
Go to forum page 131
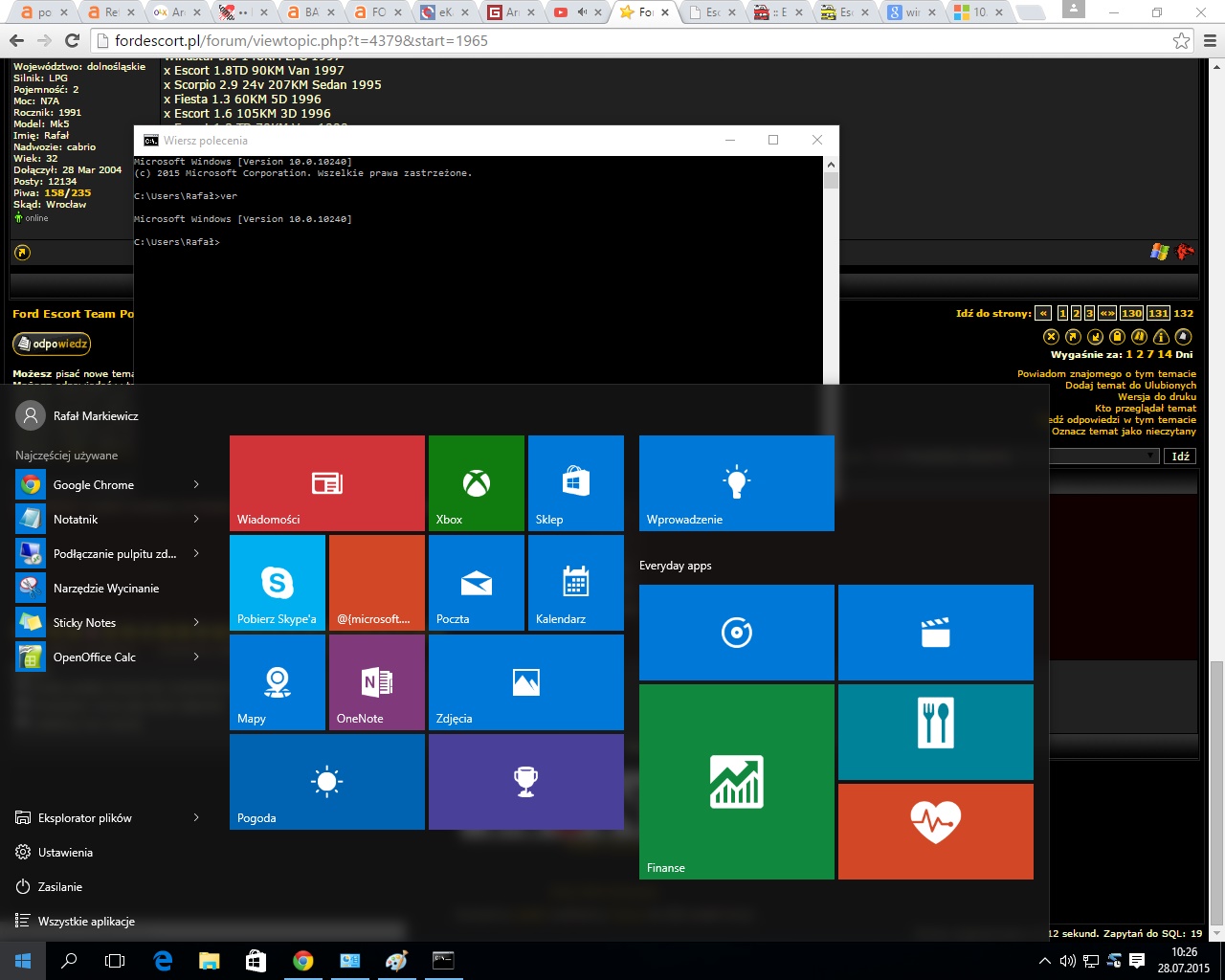[1158, 314]
